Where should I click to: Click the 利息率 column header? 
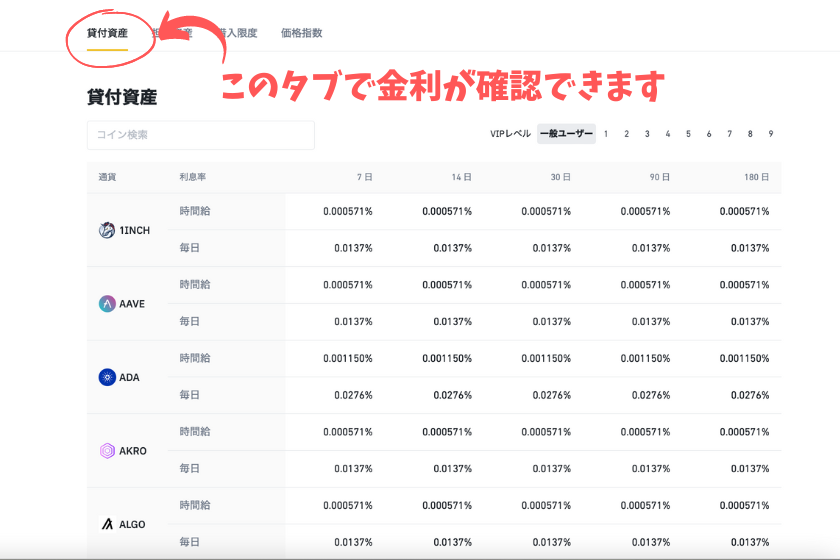click(193, 177)
